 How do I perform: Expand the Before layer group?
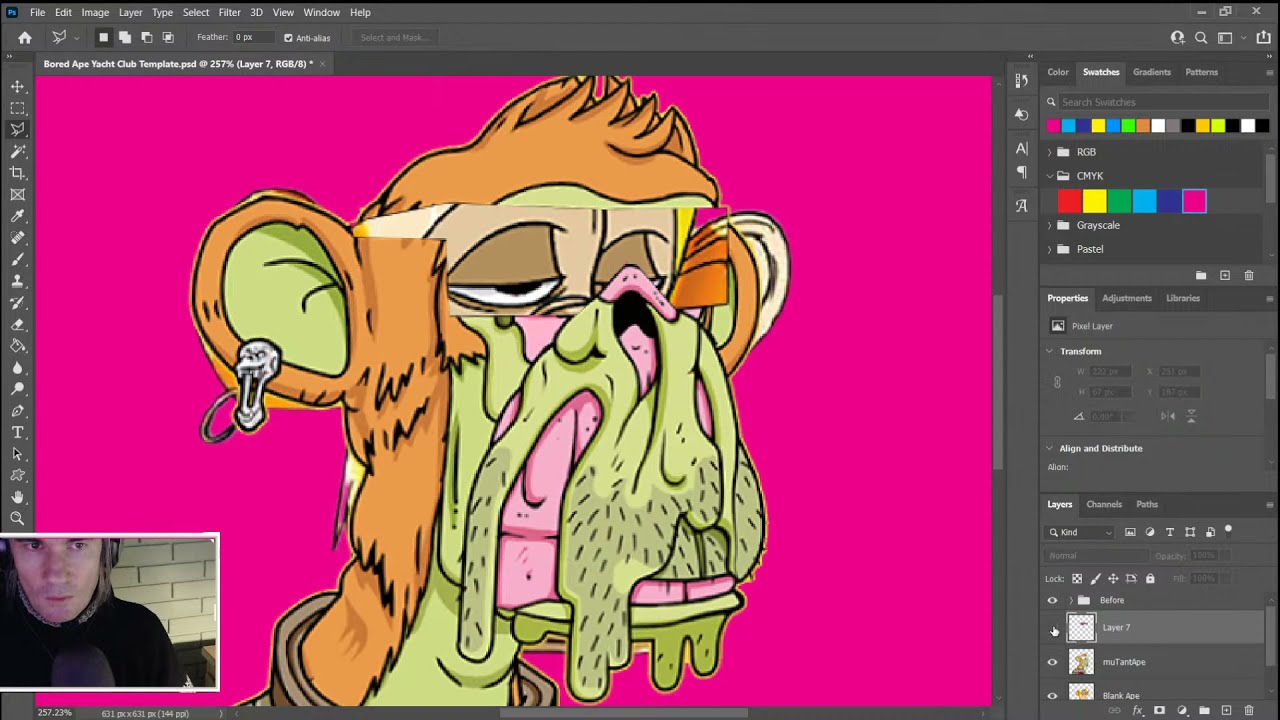pyautogui.click(x=1070, y=600)
